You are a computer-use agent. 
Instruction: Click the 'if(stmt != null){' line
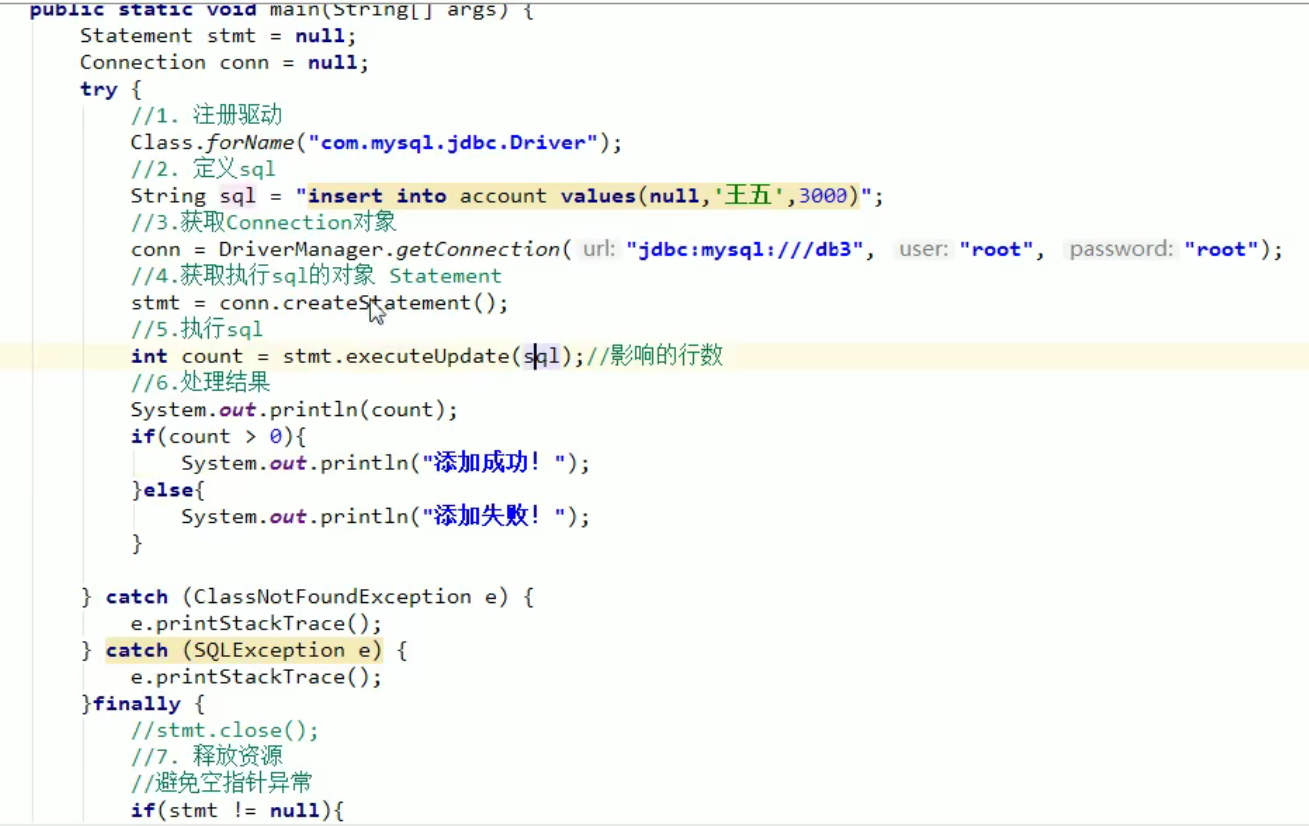(237, 810)
